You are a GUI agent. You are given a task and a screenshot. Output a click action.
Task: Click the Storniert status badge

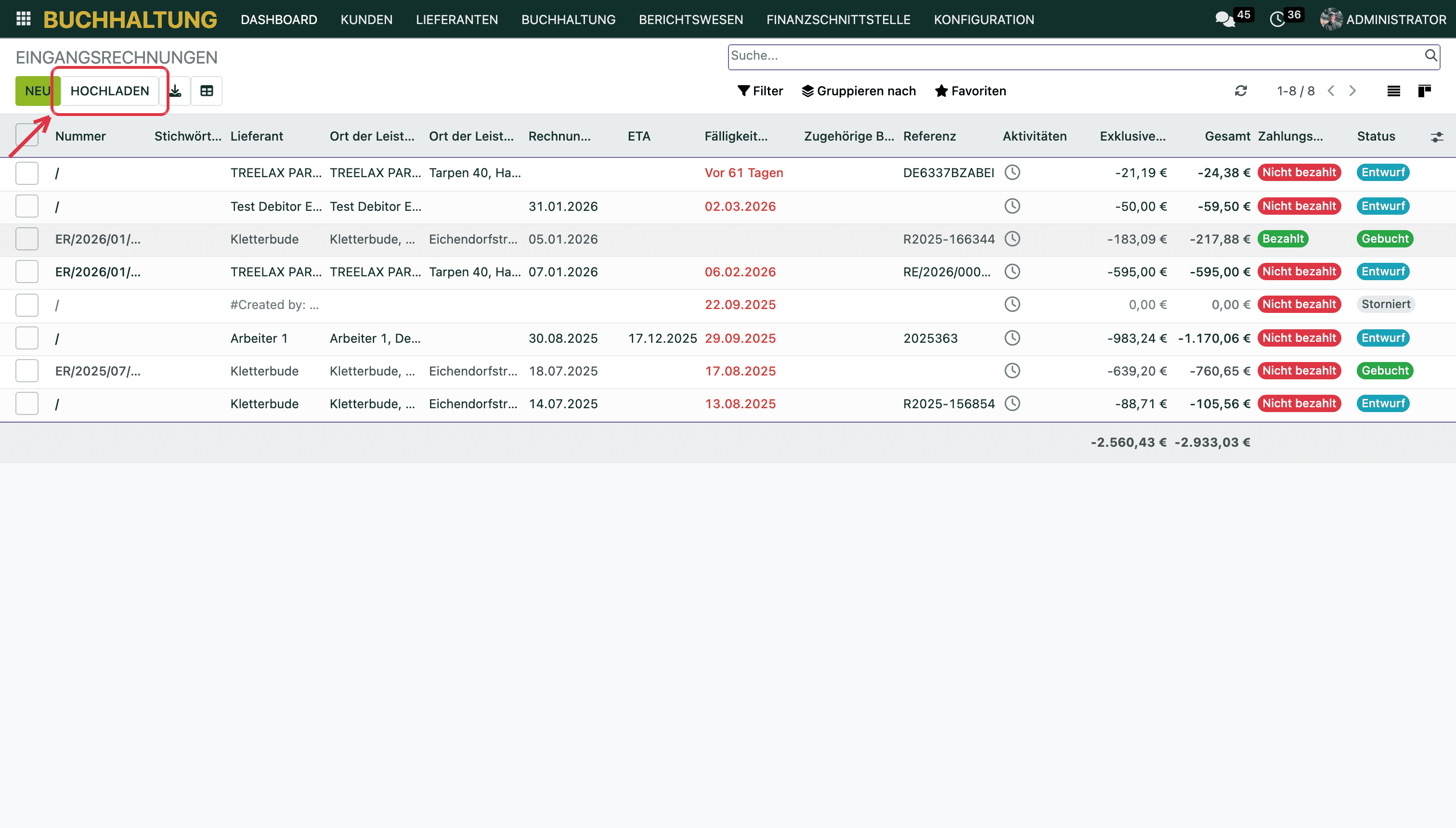[x=1386, y=304]
